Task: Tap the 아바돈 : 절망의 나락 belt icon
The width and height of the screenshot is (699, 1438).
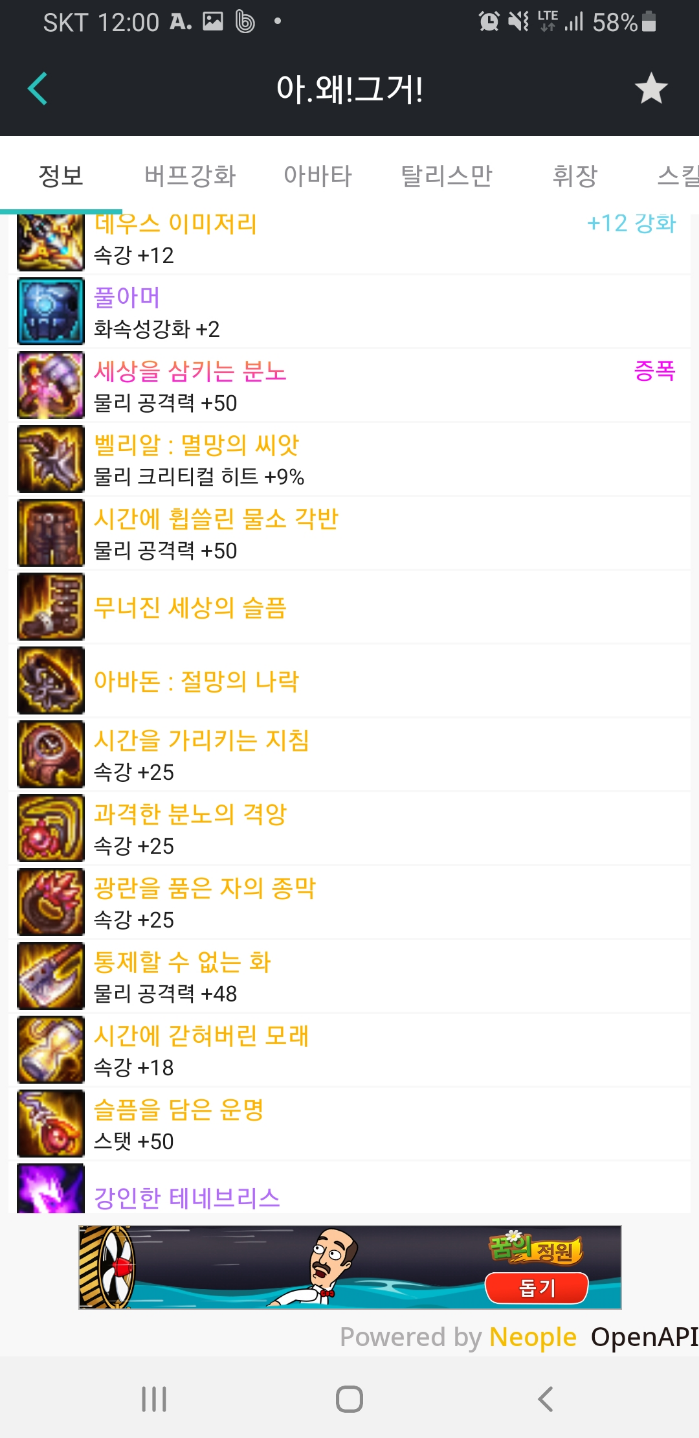Action: [51, 681]
